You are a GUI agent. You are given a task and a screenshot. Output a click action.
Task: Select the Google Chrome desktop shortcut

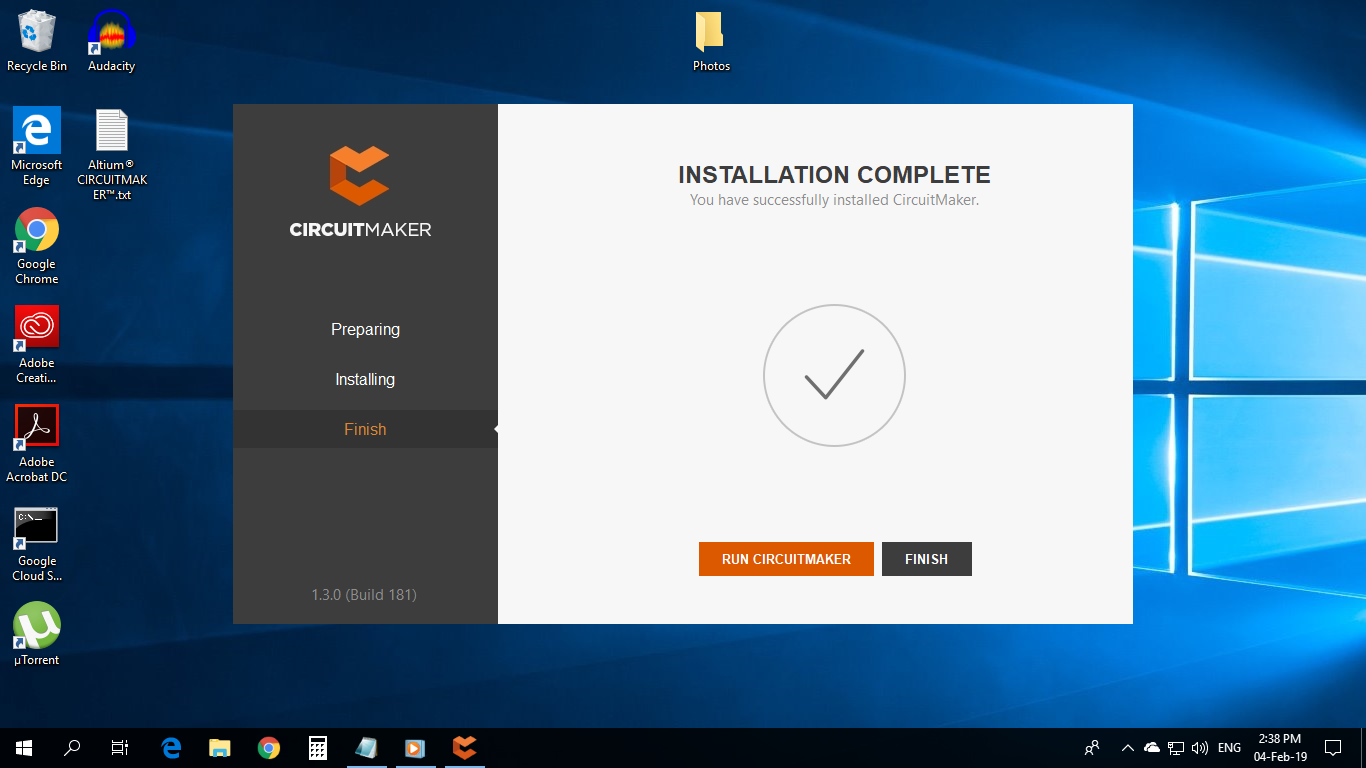click(37, 246)
